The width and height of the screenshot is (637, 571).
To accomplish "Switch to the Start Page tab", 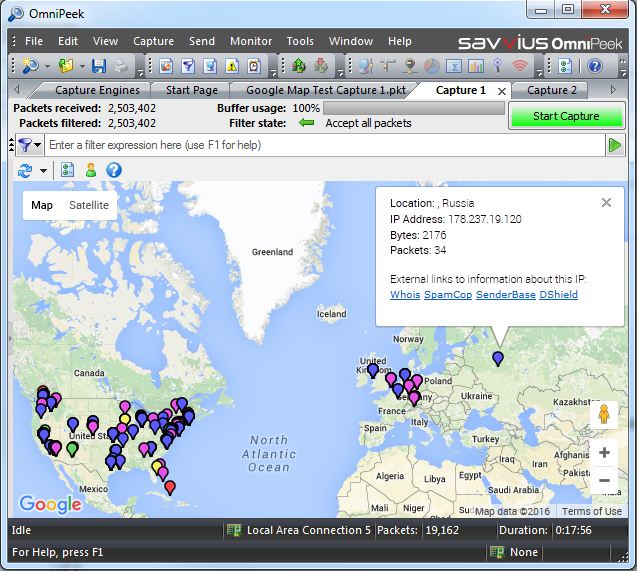I will point(192,90).
